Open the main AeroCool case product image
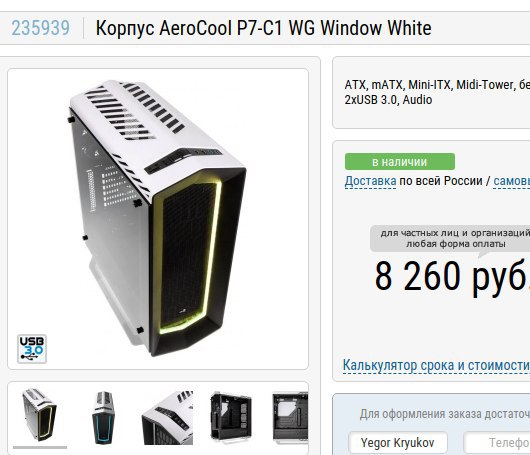 (x=158, y=219)
